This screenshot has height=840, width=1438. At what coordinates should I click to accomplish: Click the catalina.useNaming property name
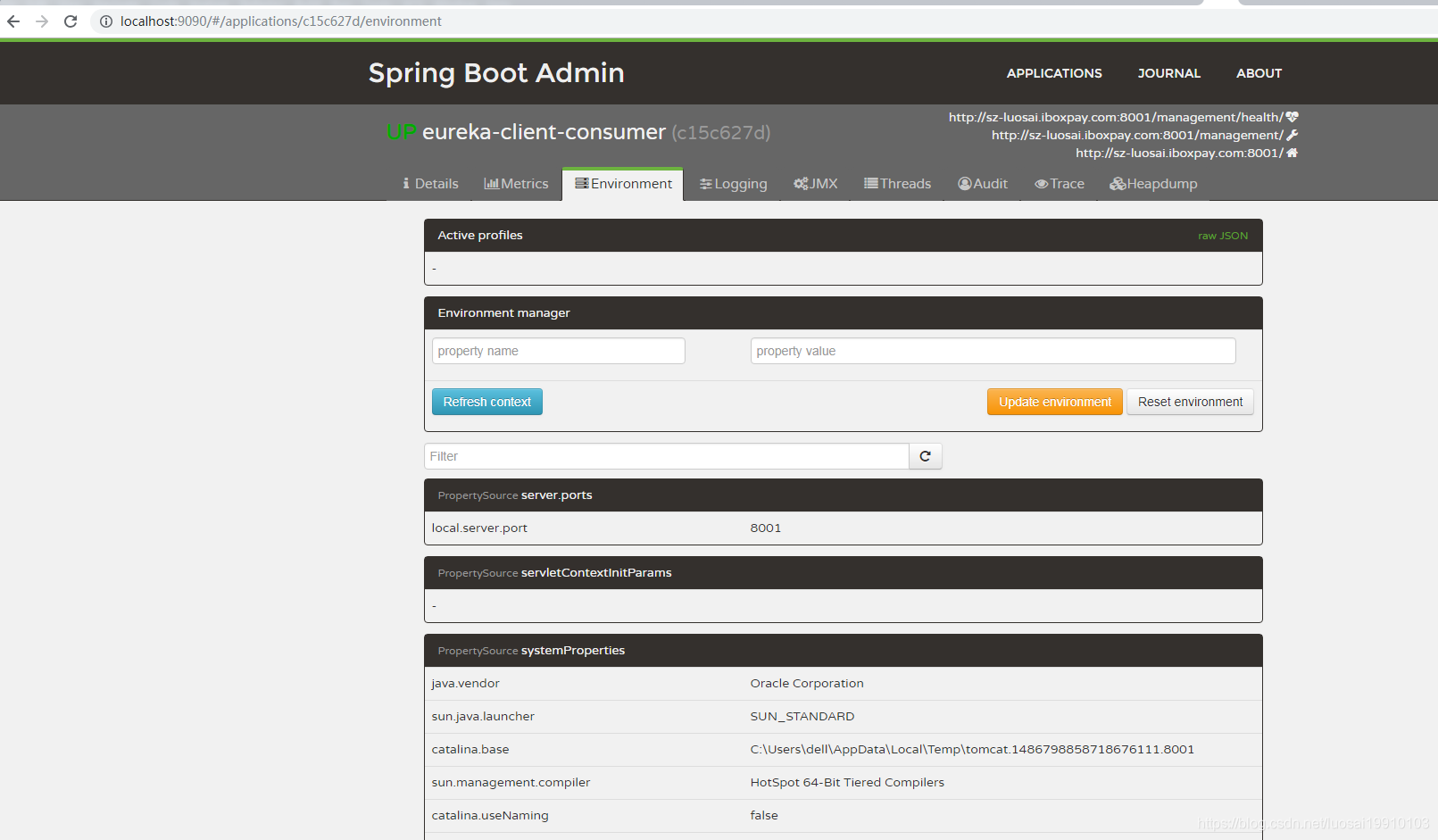pyautogui.click(x=490, y=815)
